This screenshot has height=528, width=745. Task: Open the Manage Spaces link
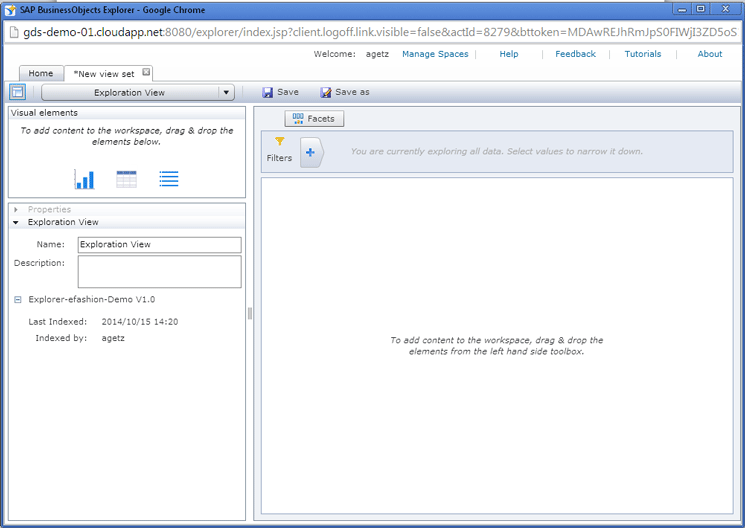435,54
